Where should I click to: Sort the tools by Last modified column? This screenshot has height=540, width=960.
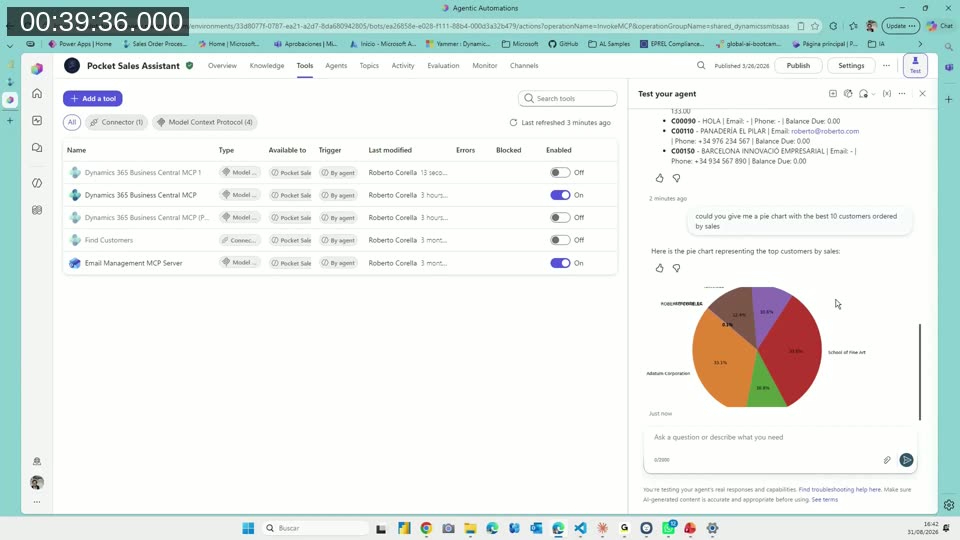[x=390, y=150]
